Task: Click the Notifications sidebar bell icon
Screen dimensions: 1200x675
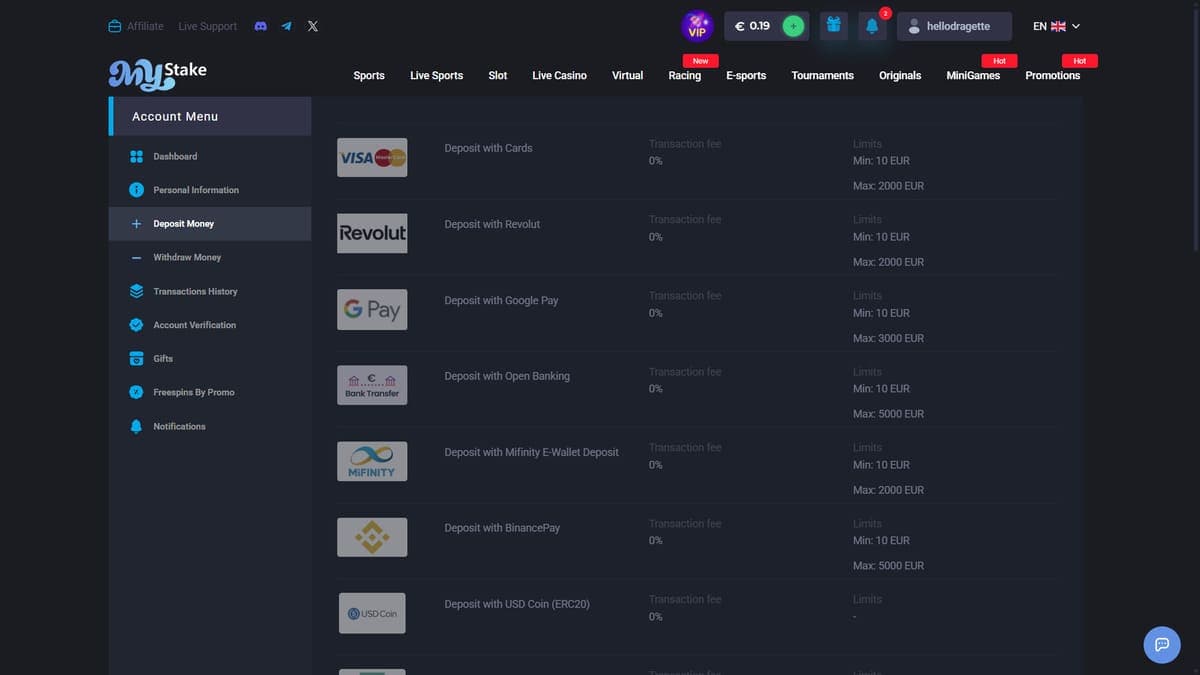Action: [137, 426]
